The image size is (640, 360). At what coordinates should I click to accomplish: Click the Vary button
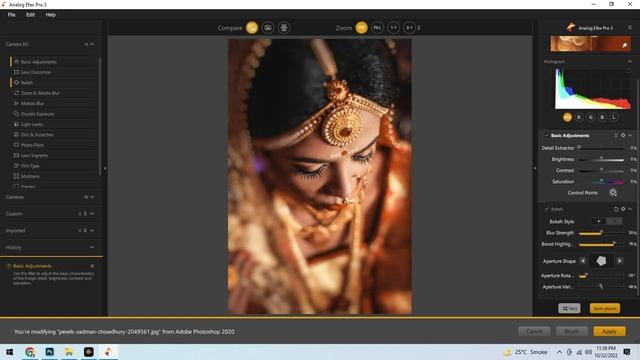(569, 309)
